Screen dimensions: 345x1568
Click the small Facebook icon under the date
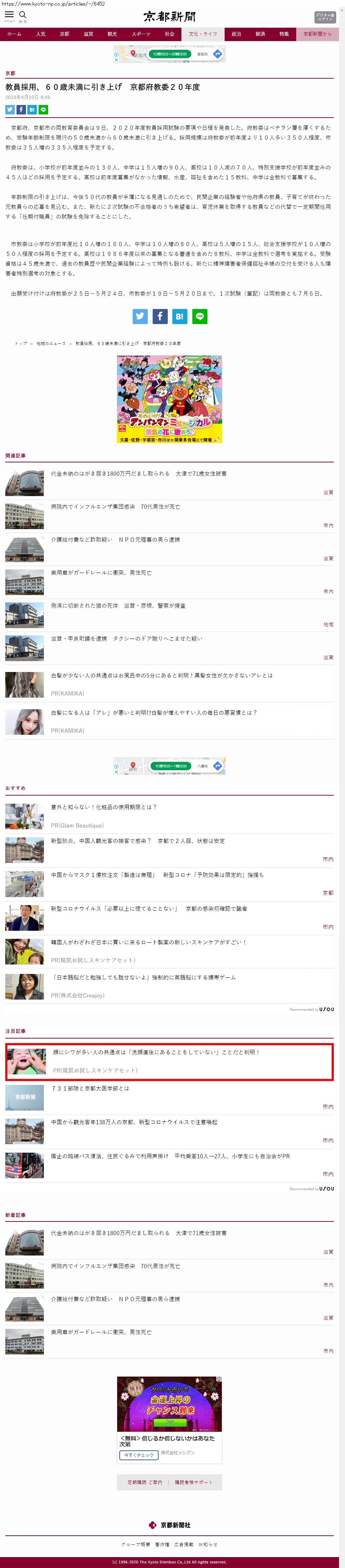[21, 110]
